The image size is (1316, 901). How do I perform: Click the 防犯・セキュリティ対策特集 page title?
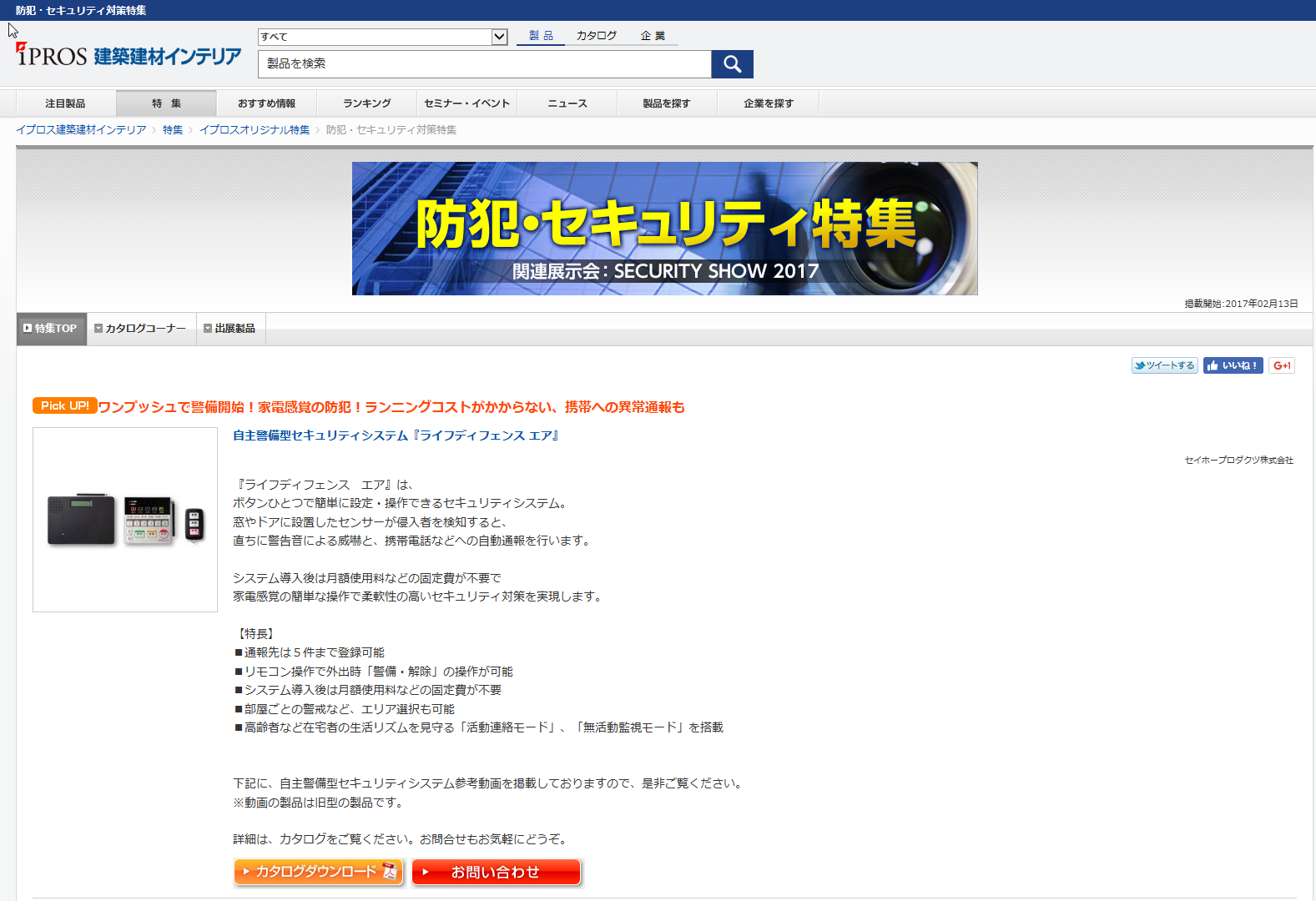tap(81, 11)
